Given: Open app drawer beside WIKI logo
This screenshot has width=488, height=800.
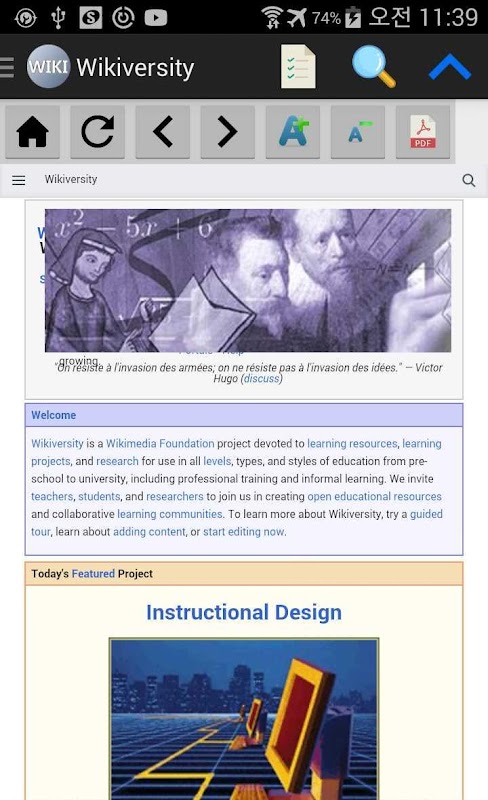Looking at the screenshot, I should coord(7,67).
